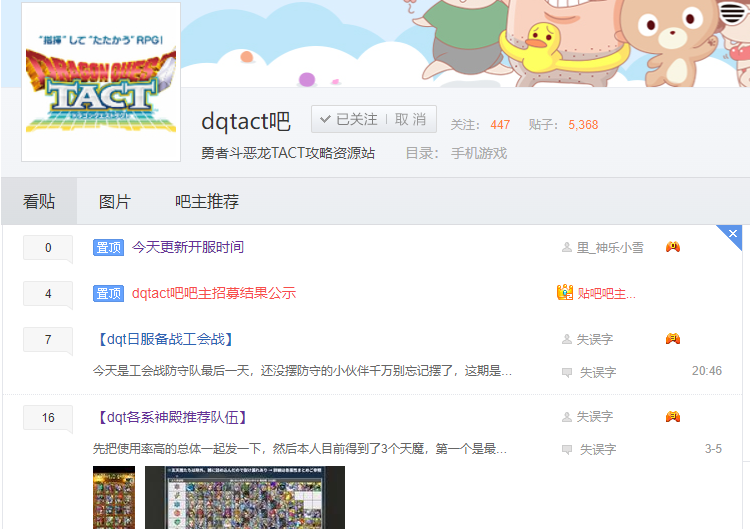Viewport: 750px width, 529px height.
Task: Open the wide tier-list image thumbnail
Action: [245, 497]
